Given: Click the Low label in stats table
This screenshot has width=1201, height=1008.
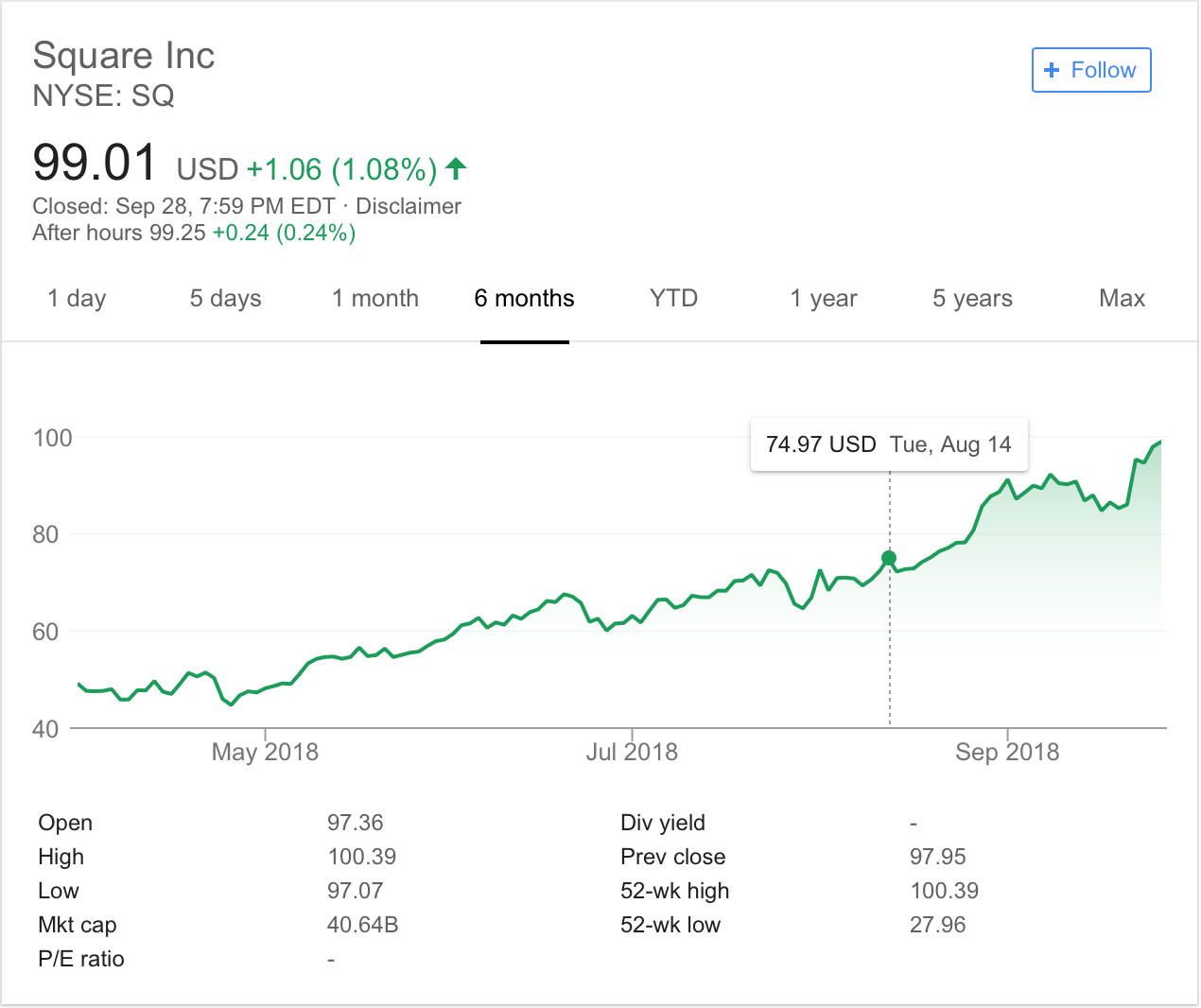Looking at the screenshot, I should [59, 891].
